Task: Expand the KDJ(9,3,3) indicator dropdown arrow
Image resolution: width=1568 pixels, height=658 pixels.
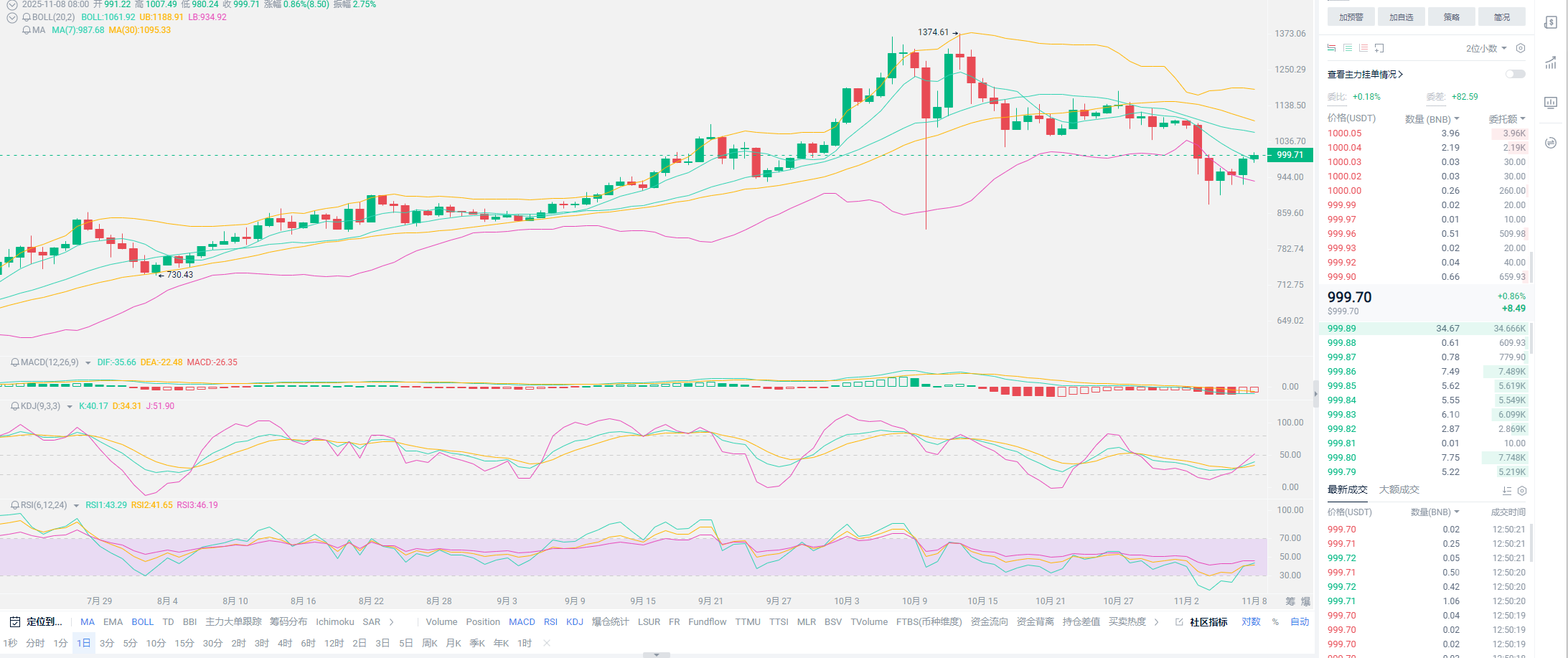Action: click(x=70, y=407)
